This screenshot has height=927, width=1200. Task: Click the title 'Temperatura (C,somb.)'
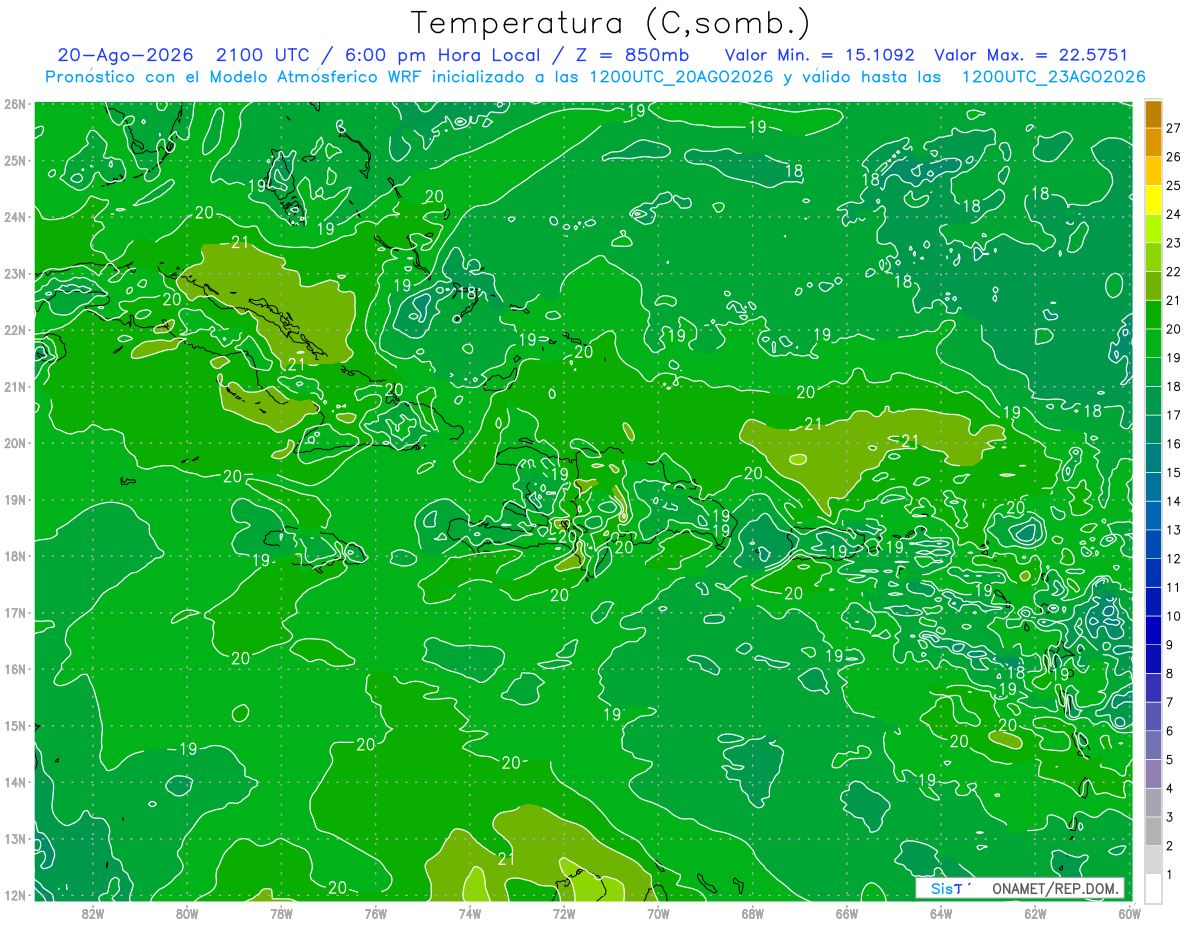click(610, 23)
